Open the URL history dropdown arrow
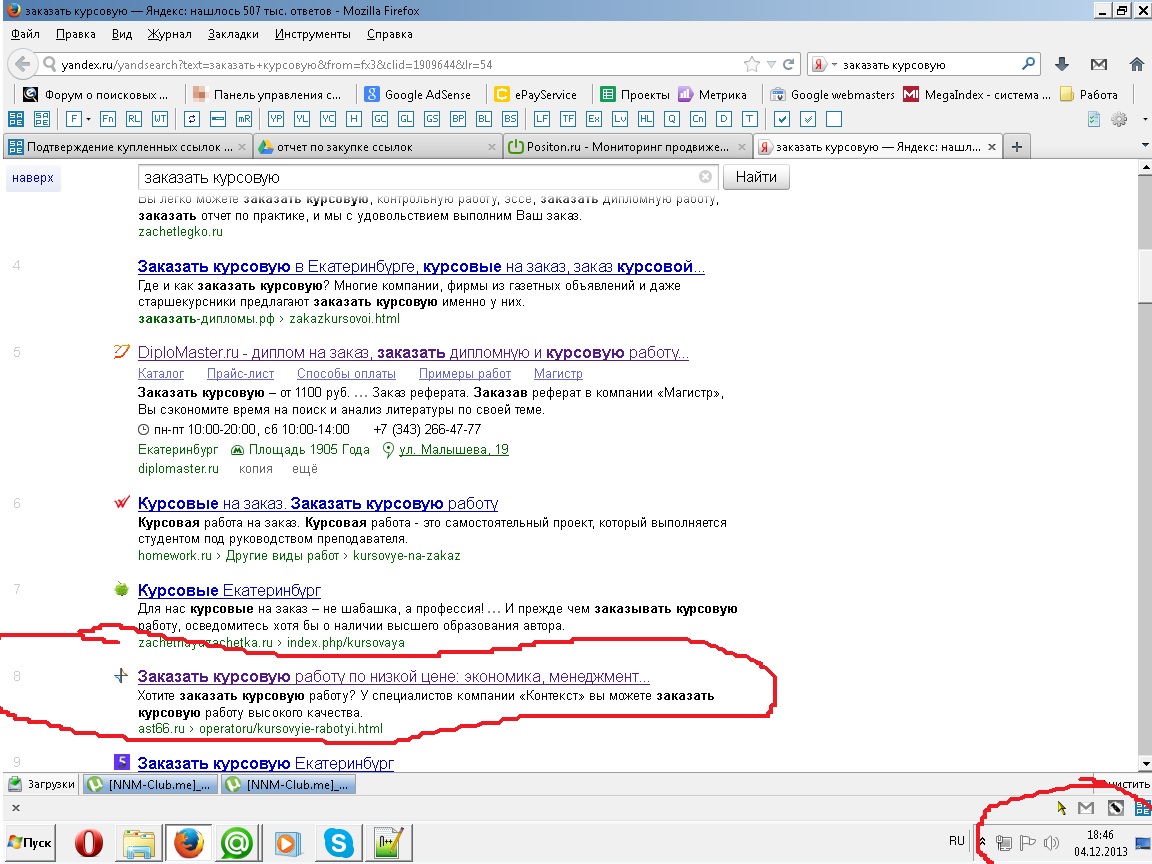 [771, 65]
